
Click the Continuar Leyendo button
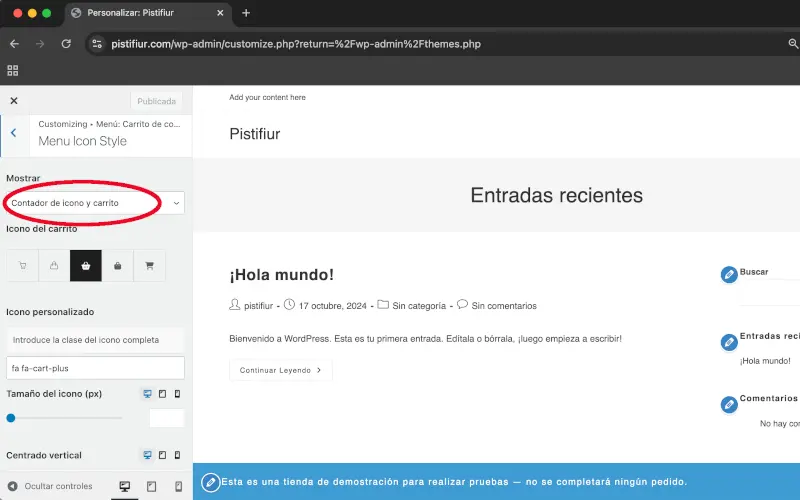click(x=281, y=370)
